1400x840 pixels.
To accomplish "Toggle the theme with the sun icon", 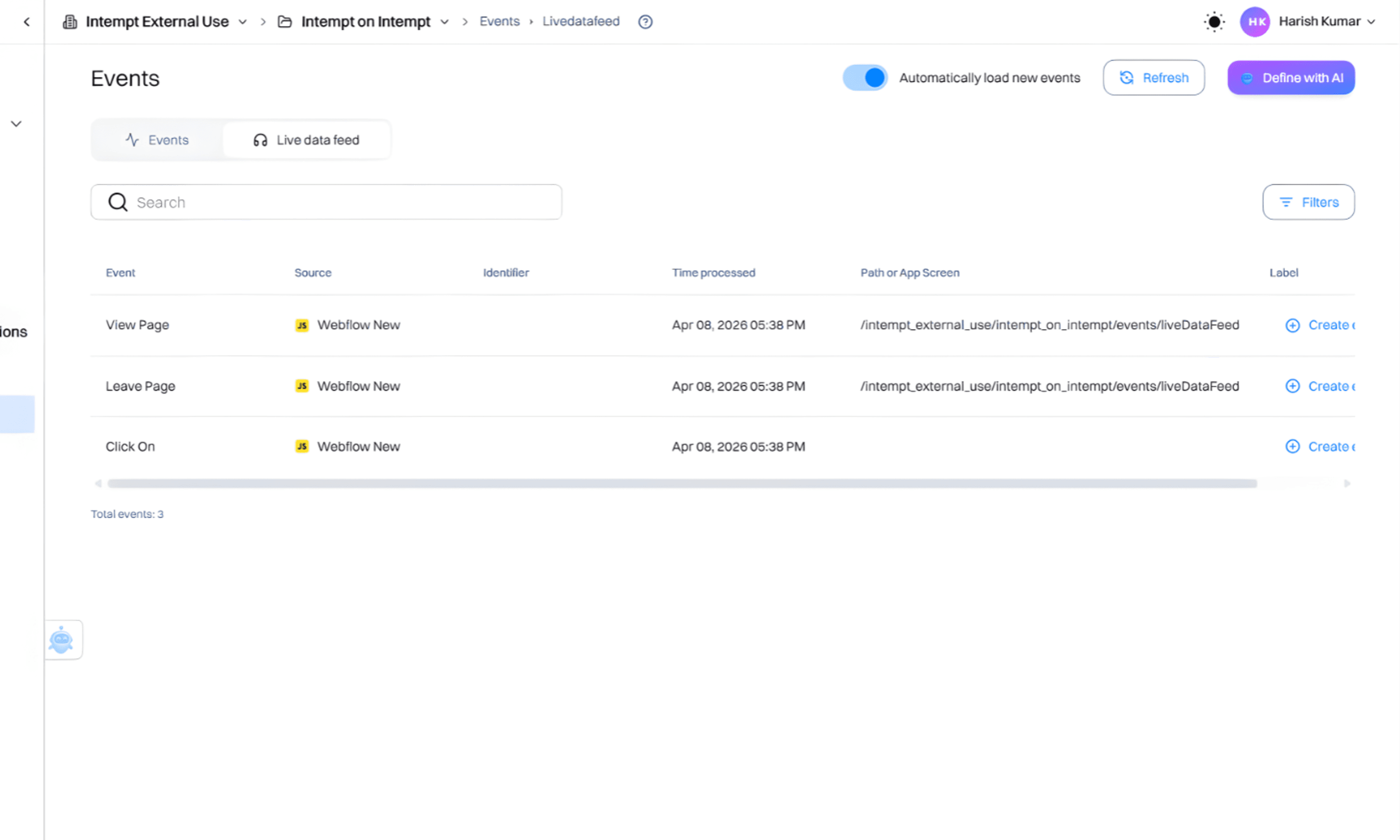I will point(1213,22).
